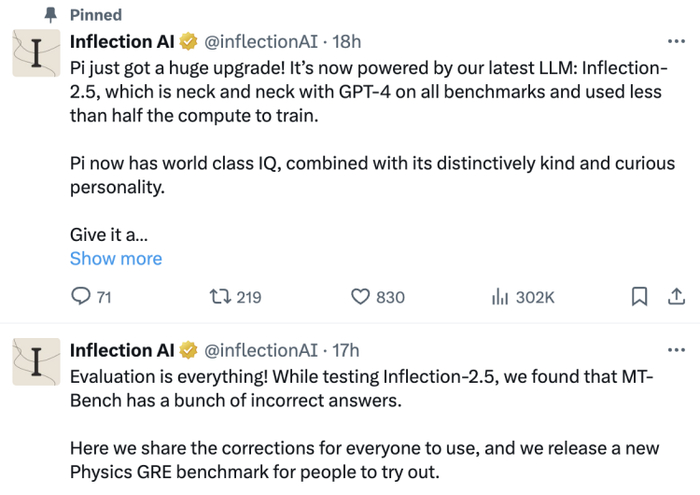Viewport: 700px width, 495px height.
Task: Click the @inflectionAI handle on pinned tweet
Action: [262, 41]
